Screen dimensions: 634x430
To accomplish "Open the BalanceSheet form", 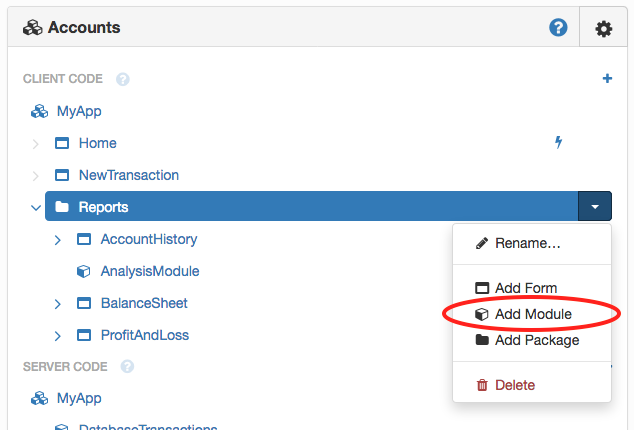I will 144,303.
